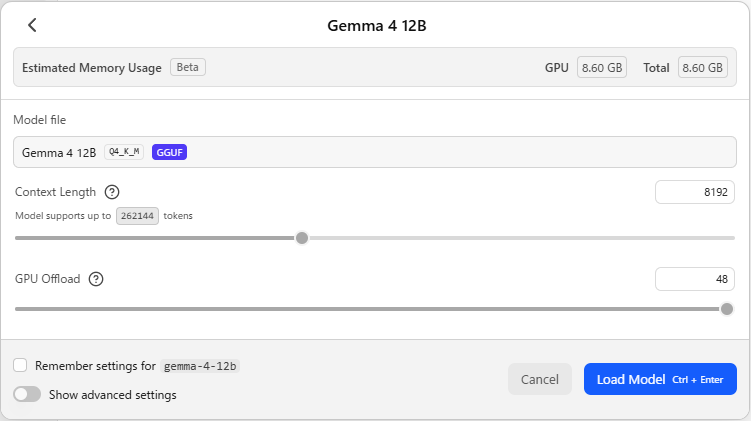Cancel the model loading dialog
Screen dimensions: 751x421
pos(540,379)
